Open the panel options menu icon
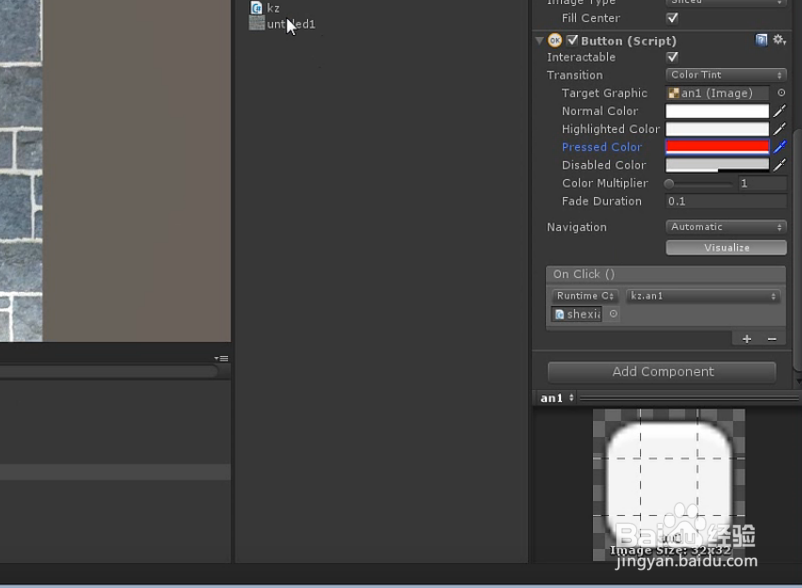The image size is (802, 588). tap(221, 358)
